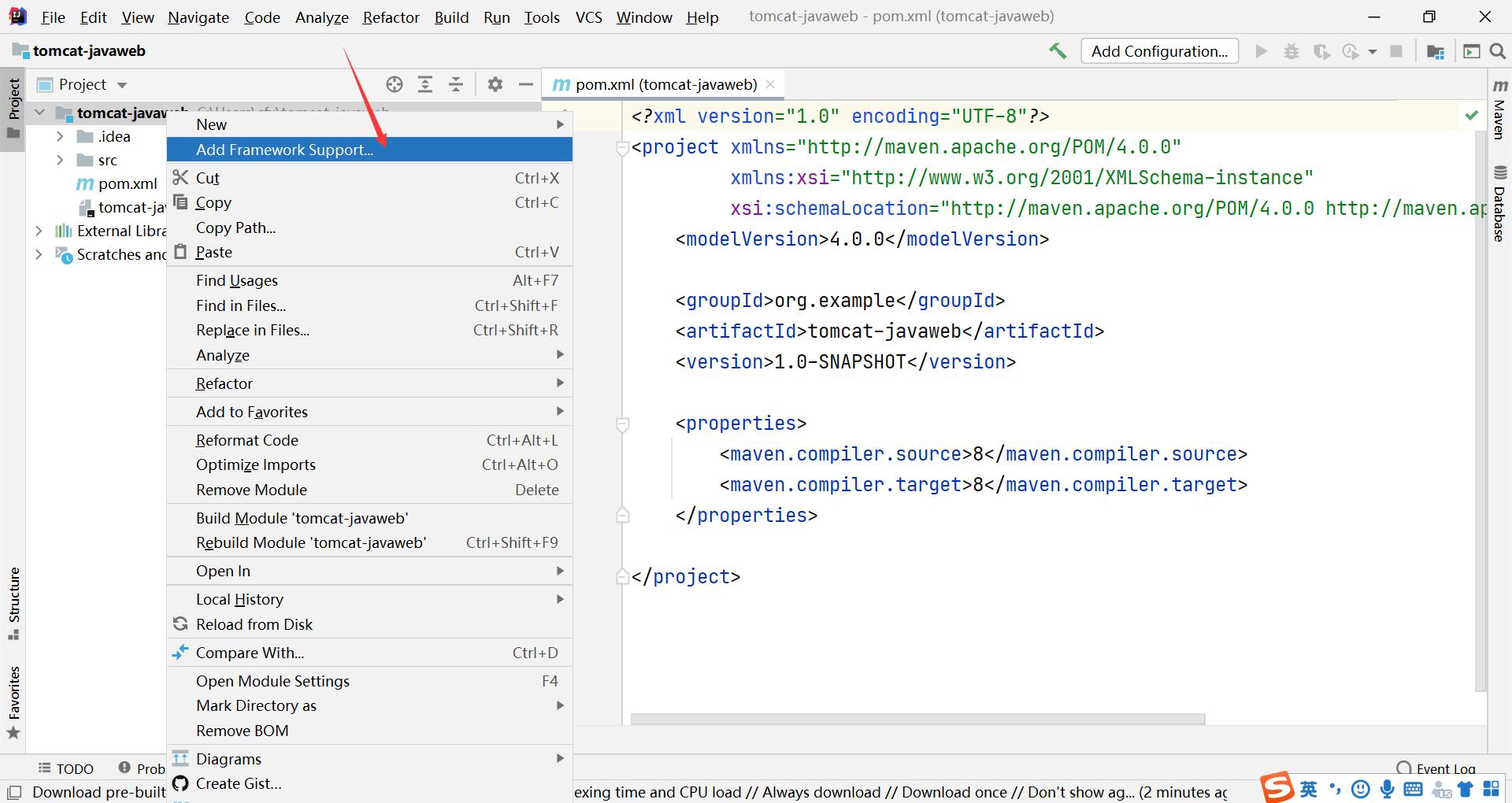The height and width of the screenshot is (803, 1512).
Task: Open the Build menu in menu bar
Action: pos(451,17)
